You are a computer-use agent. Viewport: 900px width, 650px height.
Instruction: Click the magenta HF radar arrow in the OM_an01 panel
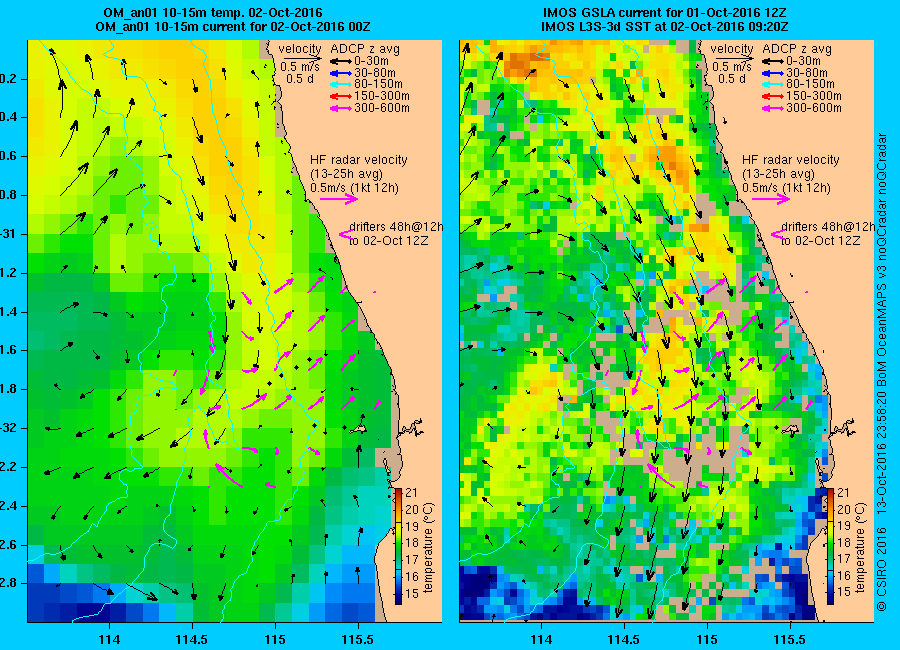(x=339, y=199)
